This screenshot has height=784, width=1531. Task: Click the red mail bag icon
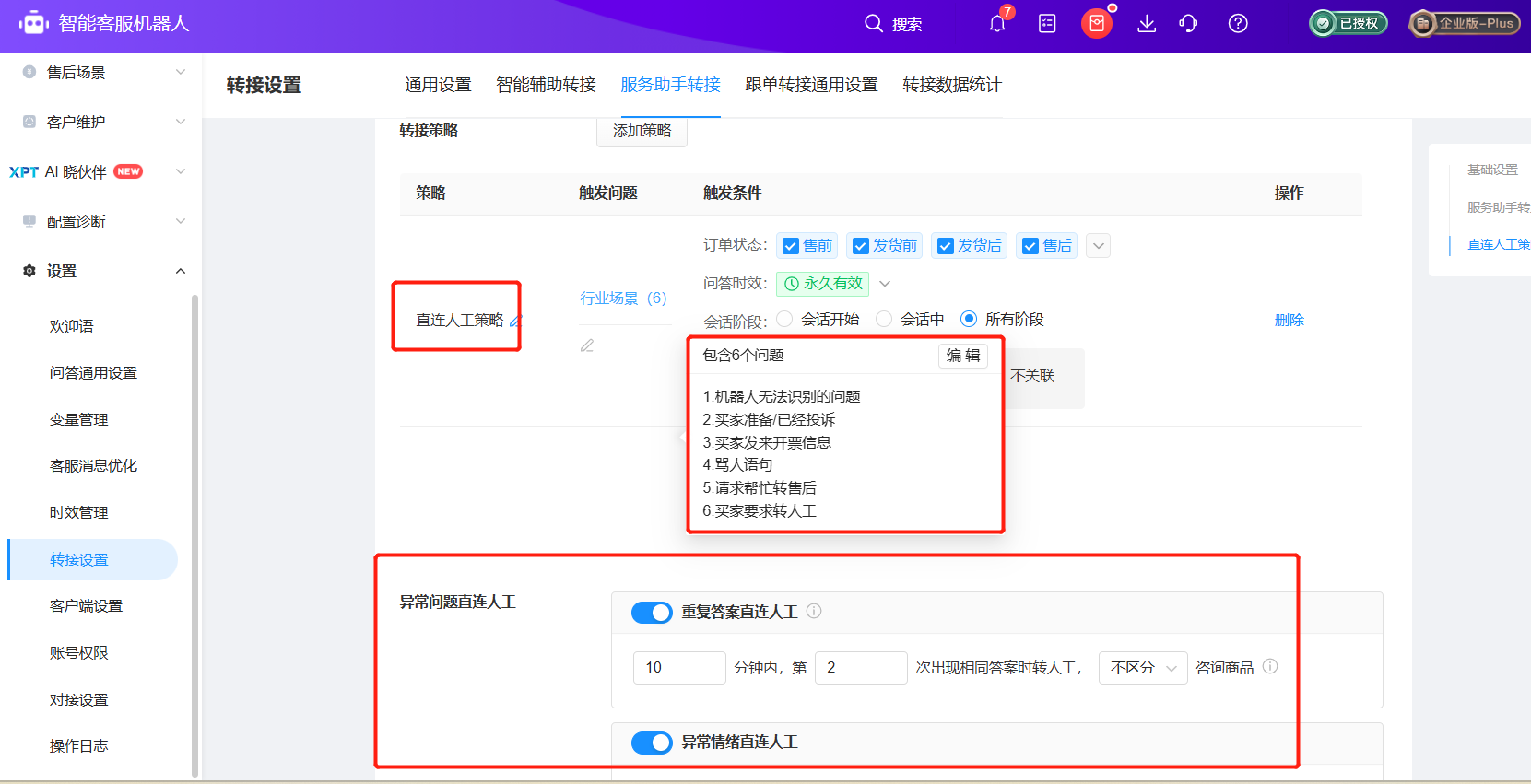click(x=1097, y=23)
